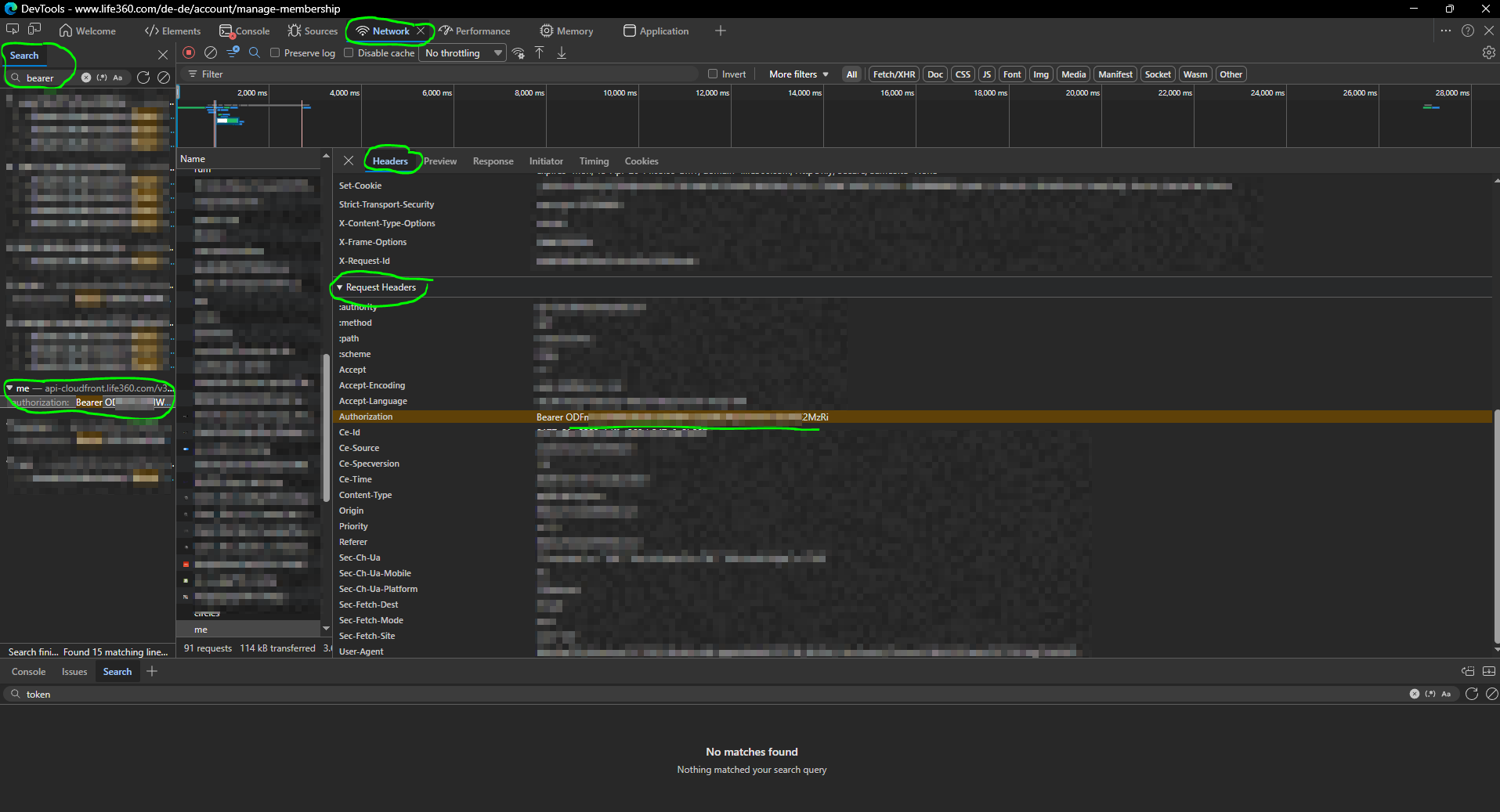
Task: Collapse the Request Headers section
Action: (340, 287)
